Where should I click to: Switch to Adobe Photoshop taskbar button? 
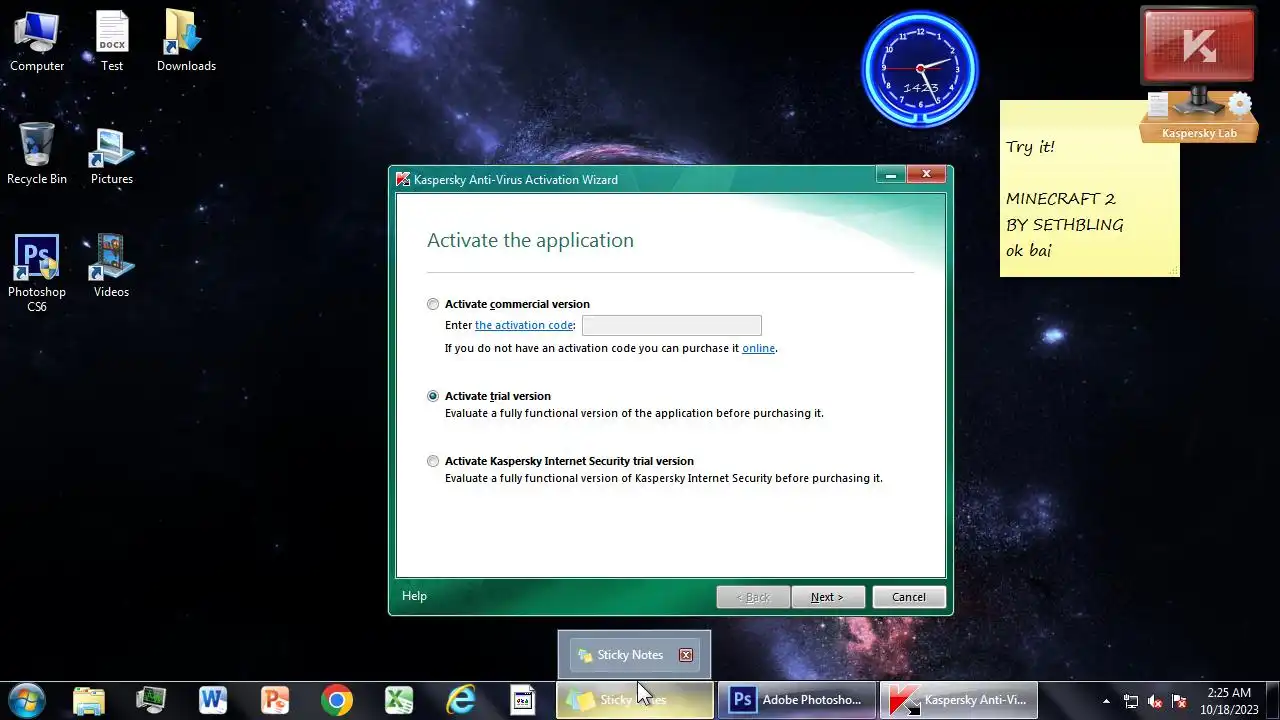(797, 700)
